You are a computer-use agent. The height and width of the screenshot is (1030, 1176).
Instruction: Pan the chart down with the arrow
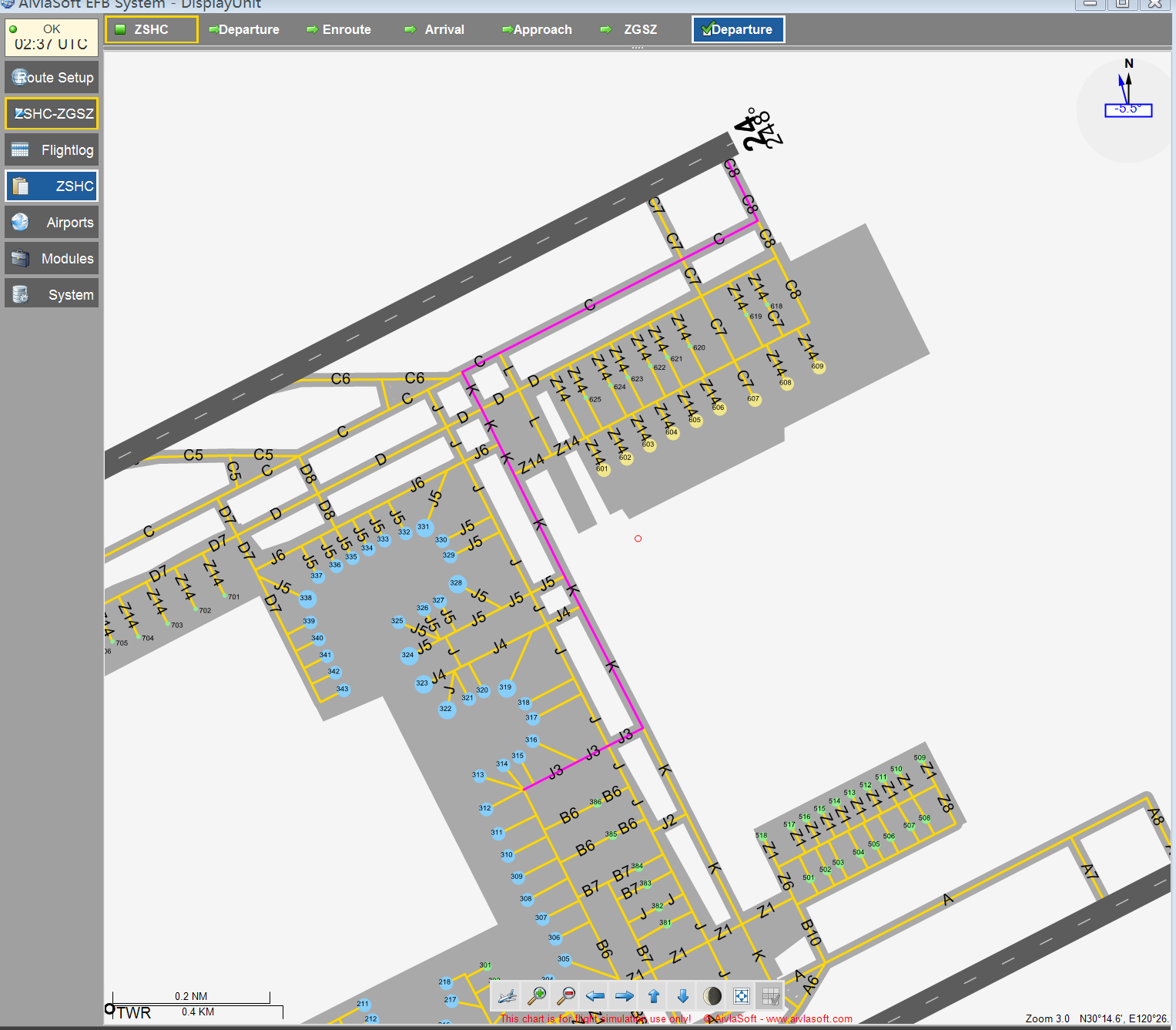(x=683, y=996)
